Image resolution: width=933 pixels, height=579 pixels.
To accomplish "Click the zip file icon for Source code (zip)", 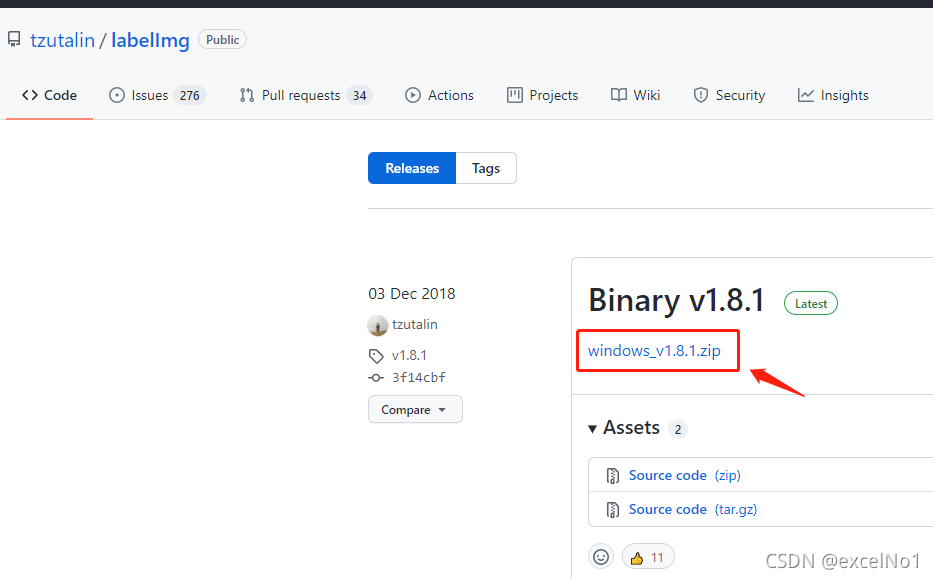I will [x=612, y=475].
